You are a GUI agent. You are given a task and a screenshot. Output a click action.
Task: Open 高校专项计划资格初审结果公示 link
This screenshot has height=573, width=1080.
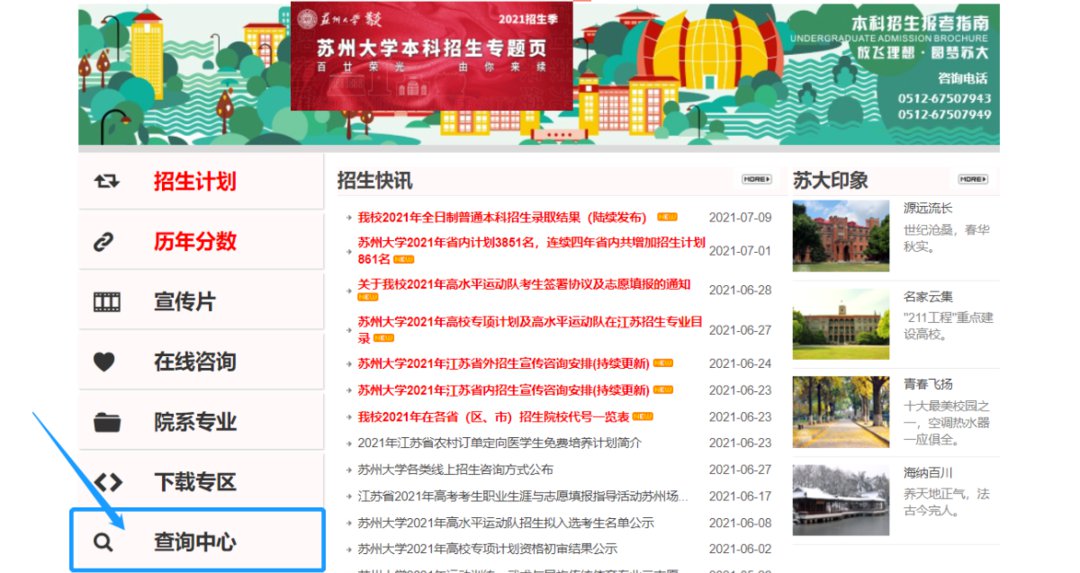click(x=487, y=549)
